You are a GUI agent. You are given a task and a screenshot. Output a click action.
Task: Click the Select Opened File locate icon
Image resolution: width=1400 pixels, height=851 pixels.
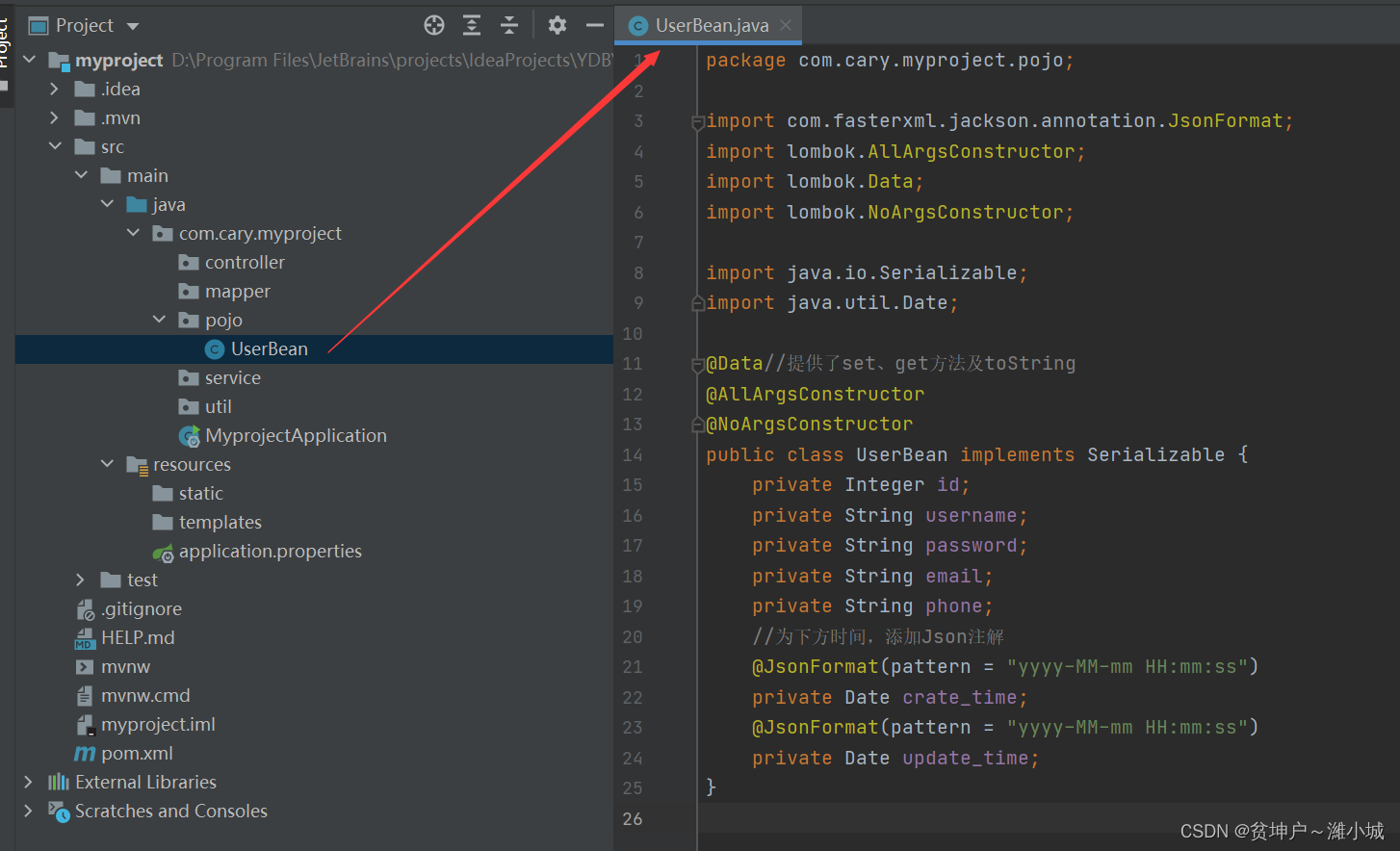coord(434,25)
